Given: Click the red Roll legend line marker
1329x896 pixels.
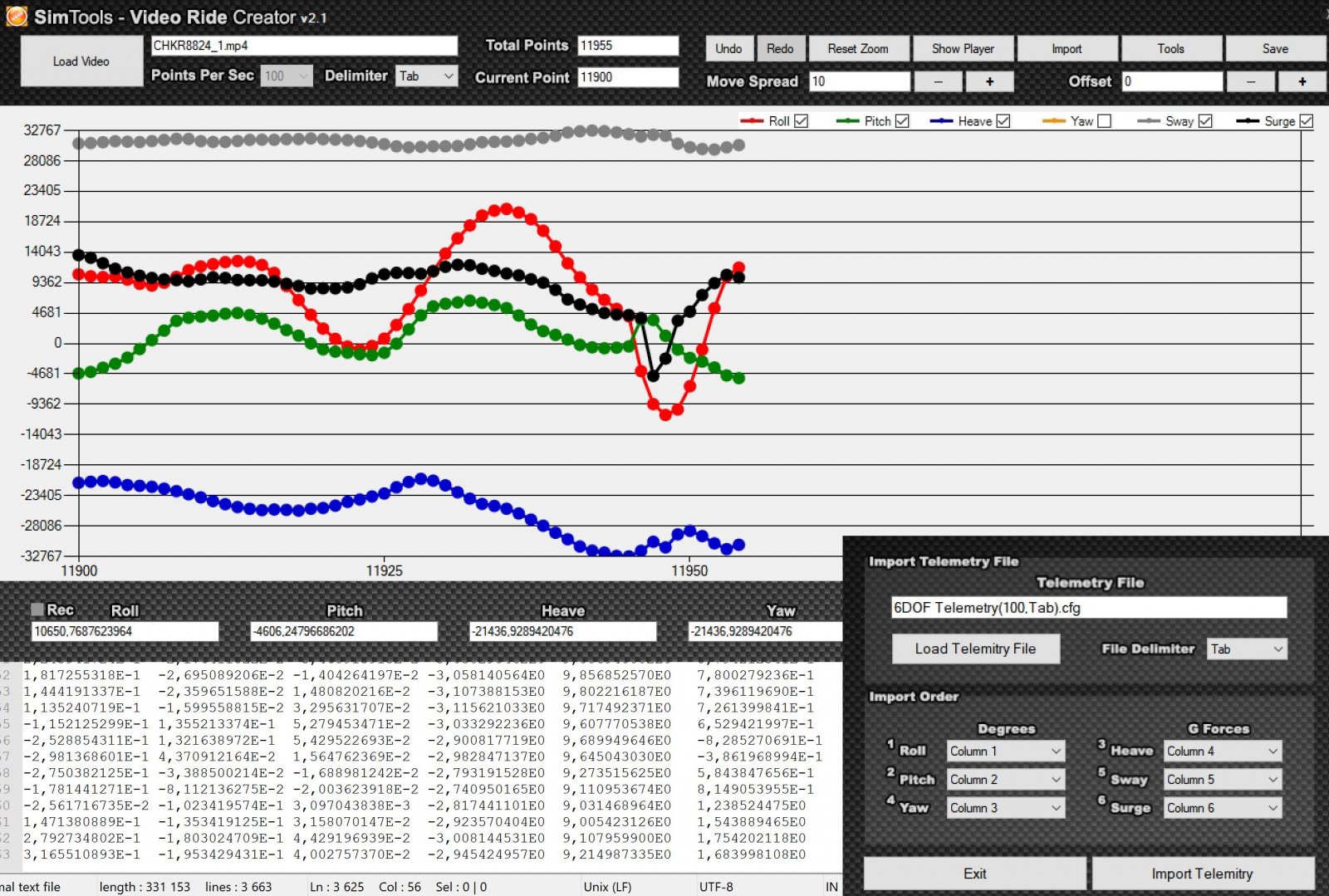Looking at the screenshot, I should [x=752, y=121].
